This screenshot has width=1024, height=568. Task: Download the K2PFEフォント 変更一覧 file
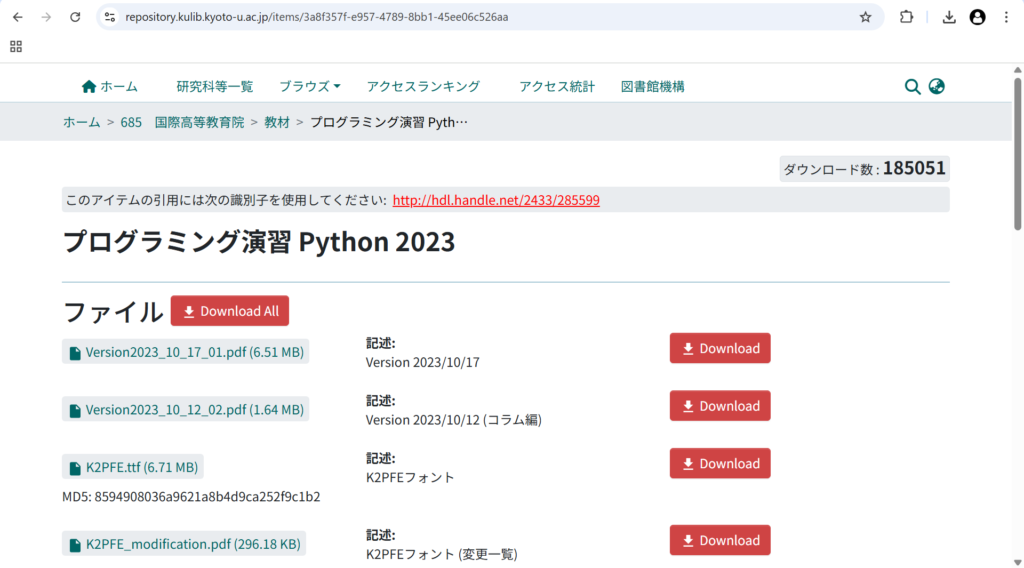coord(720,540)
